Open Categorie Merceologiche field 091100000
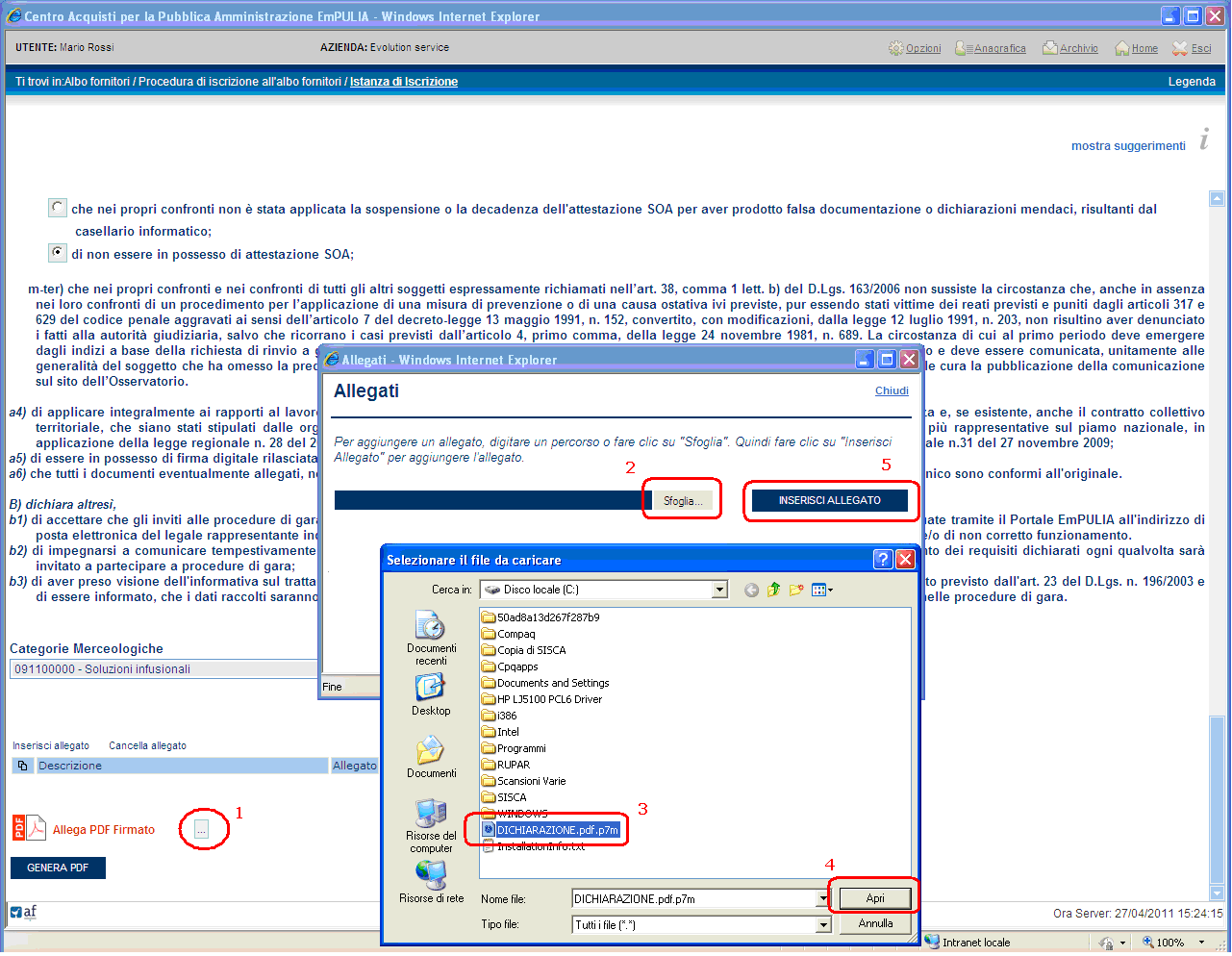Screen dimensions: 1232x956 [x=163, y=668]
